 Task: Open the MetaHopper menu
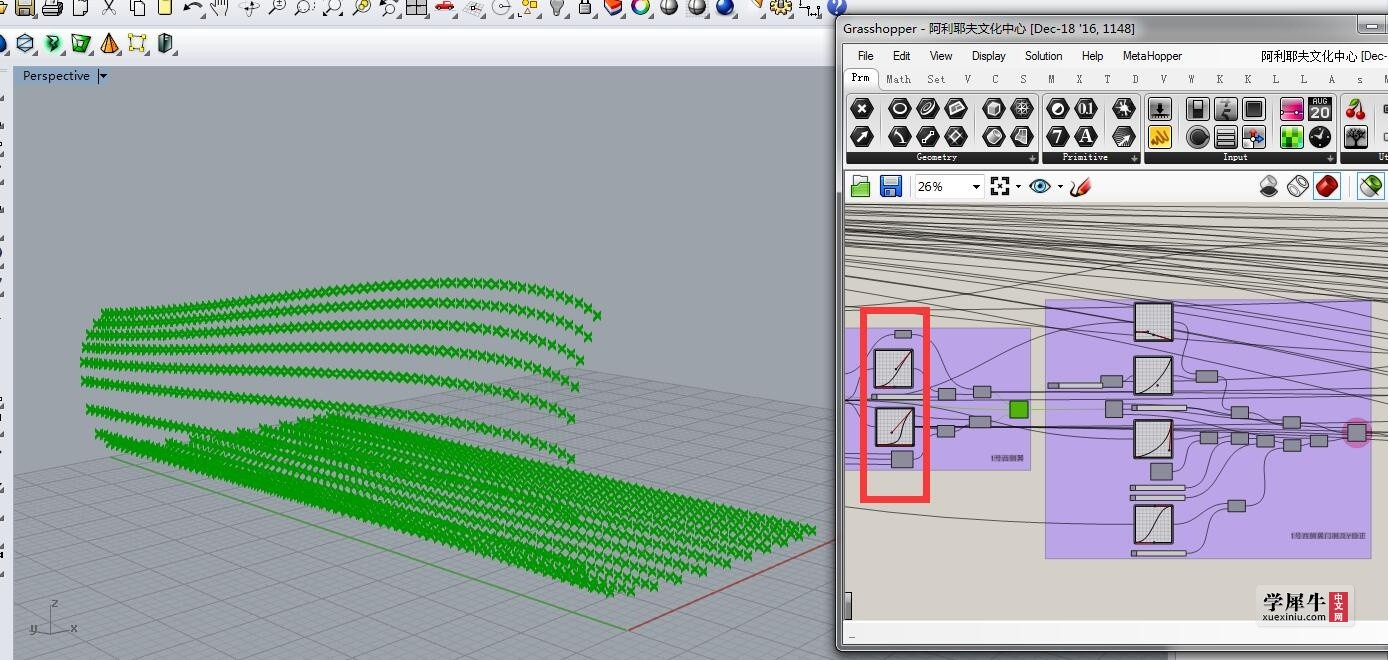[1152, 56]
